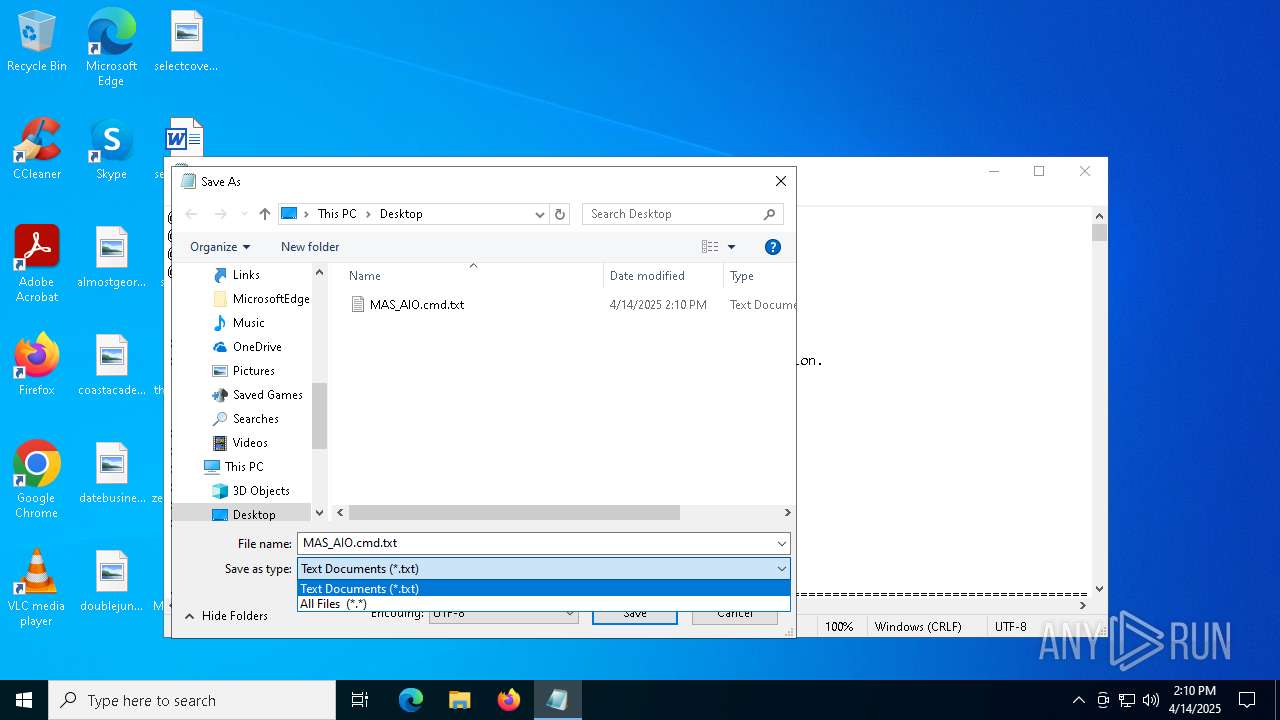Select the CCleaner desktop icon
Screen dimensions: 1280x720
click(x=37, y=150)
